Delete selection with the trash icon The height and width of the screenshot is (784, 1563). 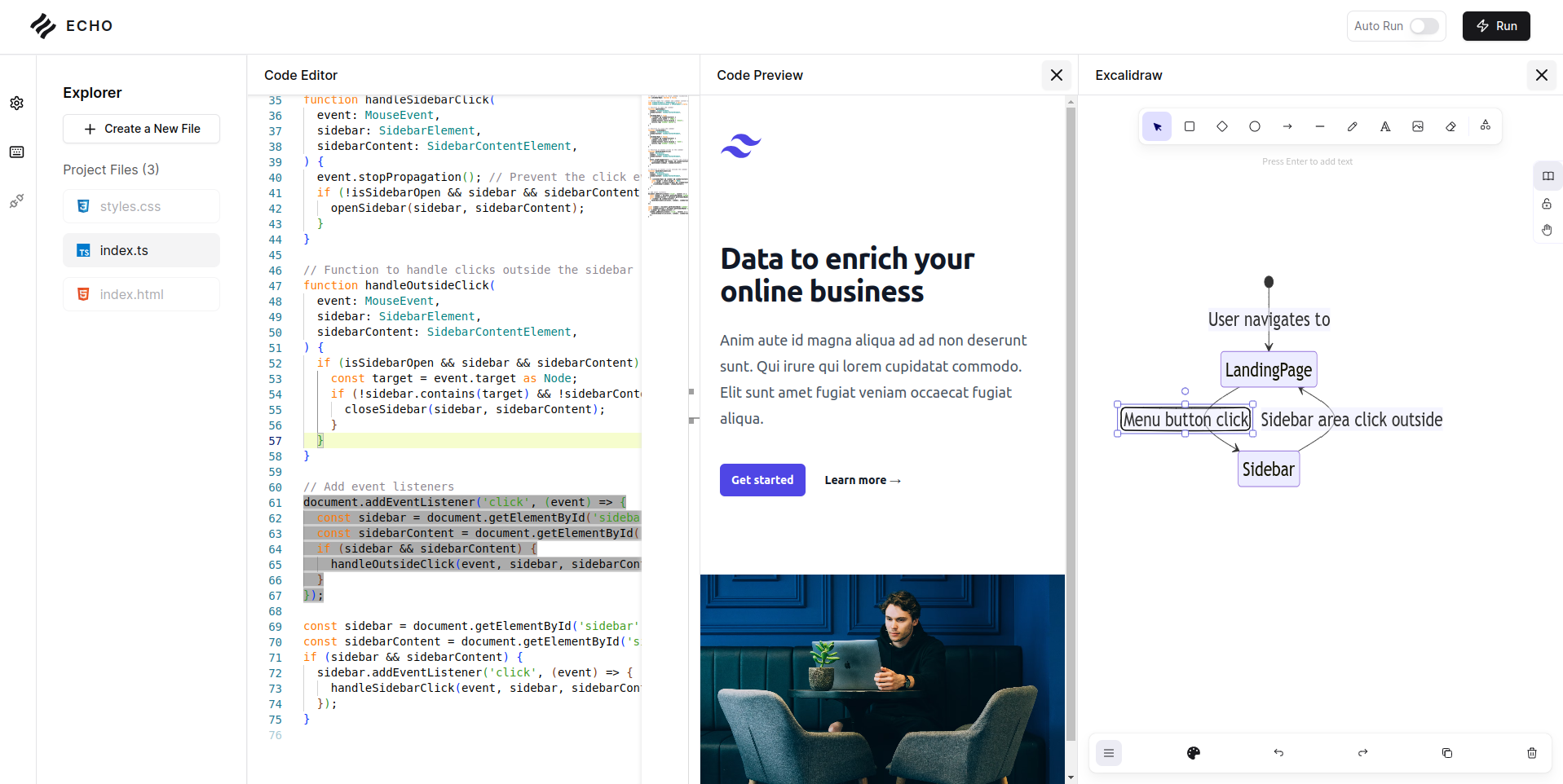pos(1531,753)
